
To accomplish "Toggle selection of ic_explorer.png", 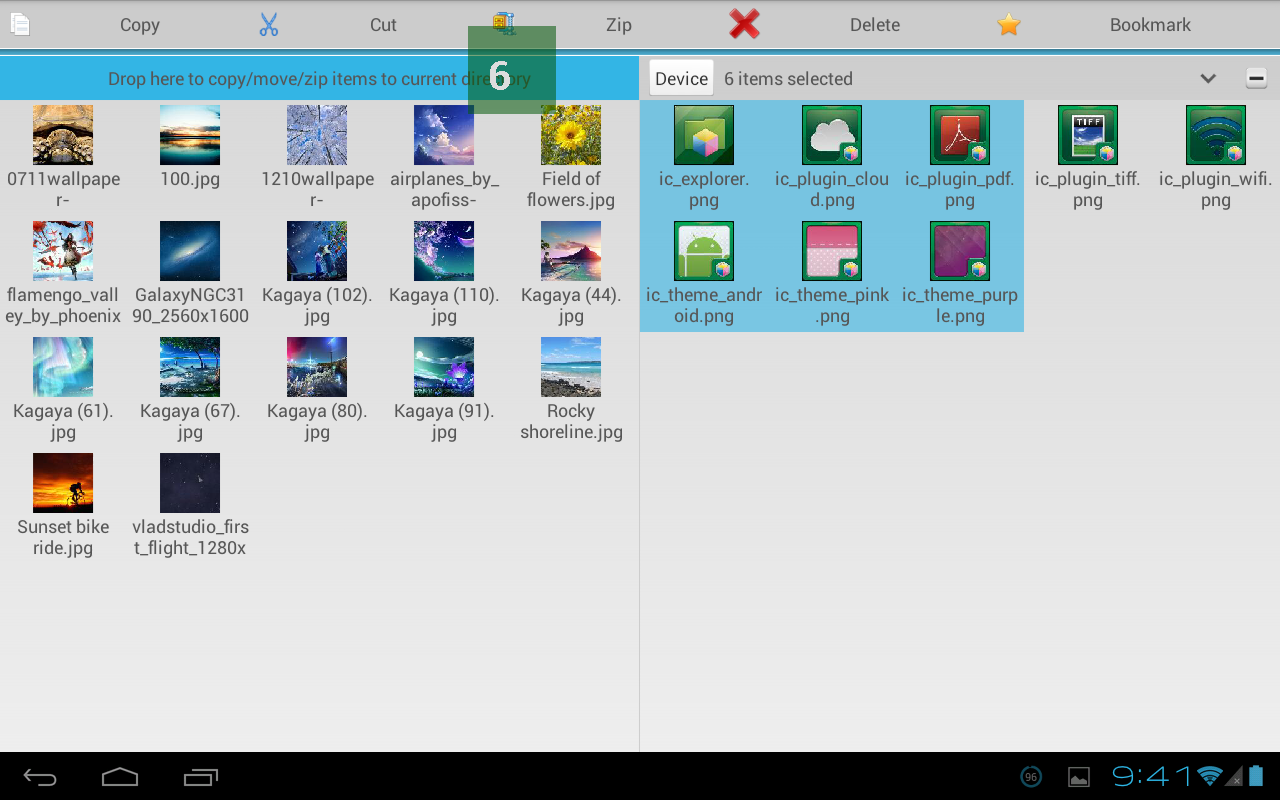I will point(704,135).
